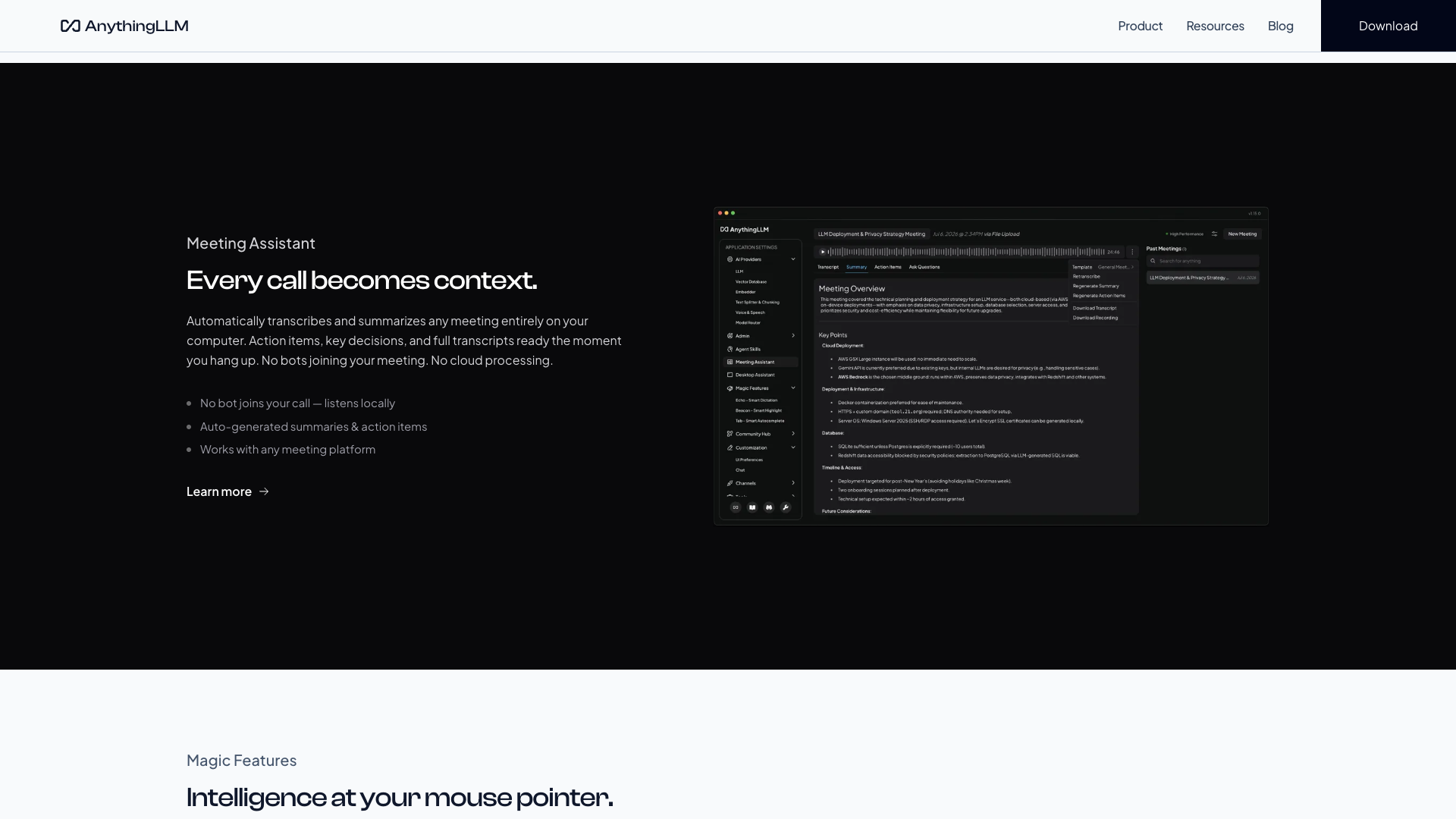
Task: Click the Community Hub sidebar icon
Action: point(730,434)
